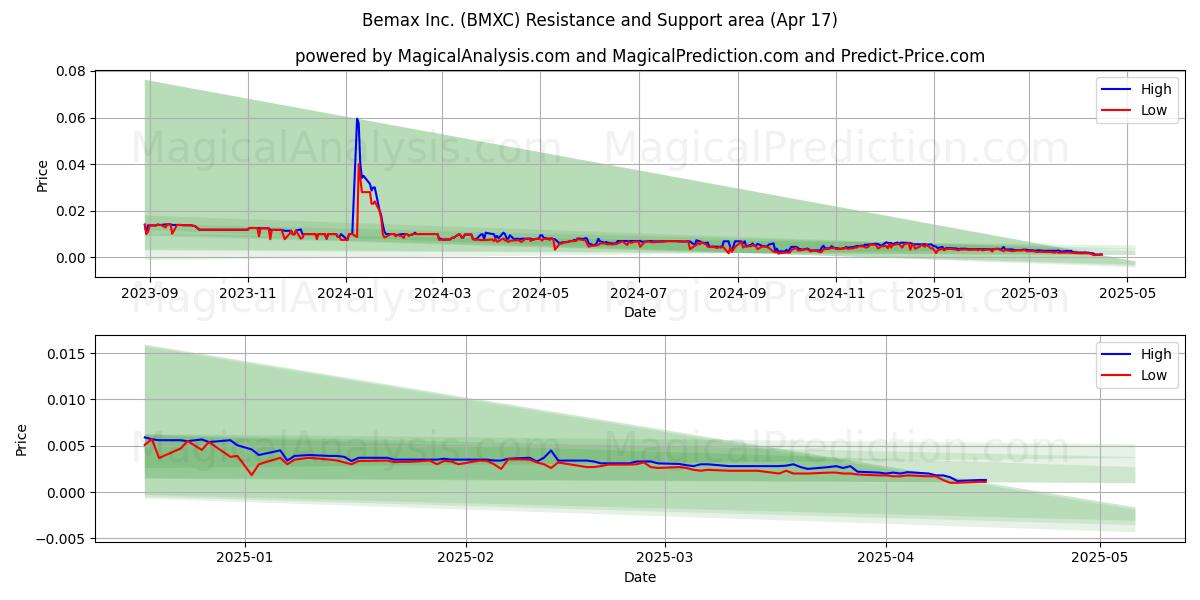This screenshot has height=600, width=1200.
Task: Click the chart title 'Bemax Inc. (BMXC) Resistance and Support area'
Action: point(598,20)
